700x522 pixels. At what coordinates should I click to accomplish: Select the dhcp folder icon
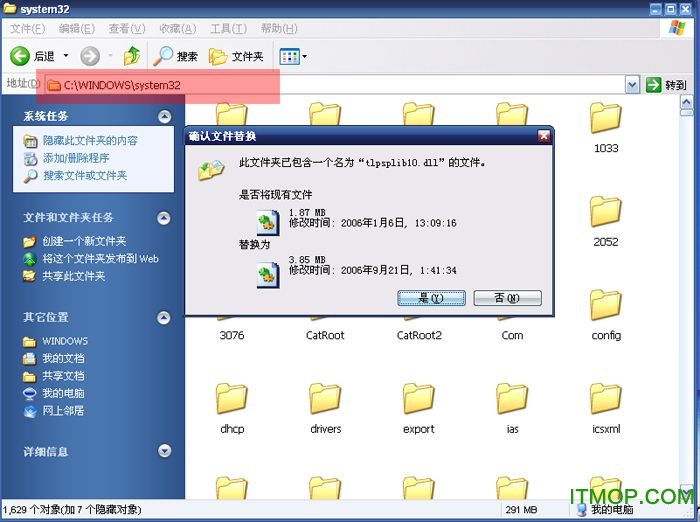(x=232, y=399)
